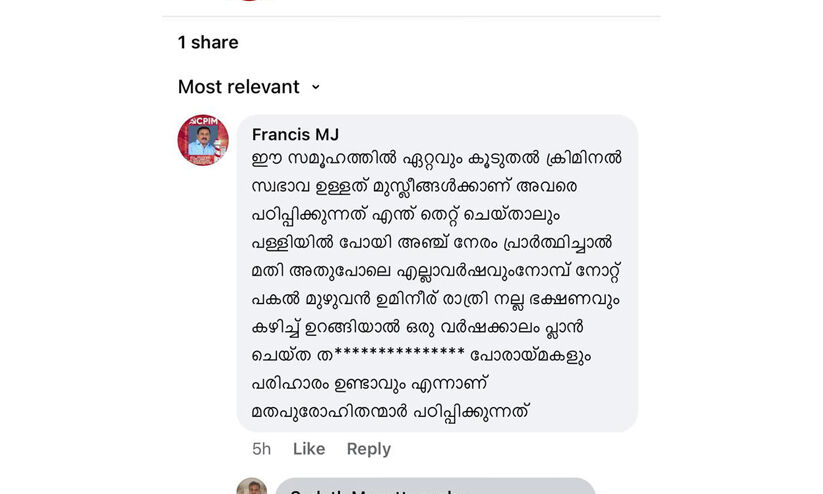Open Francis MJ's profile from his name
The width and height of the screenshot is (823, 494).
(x=295, y=135)
